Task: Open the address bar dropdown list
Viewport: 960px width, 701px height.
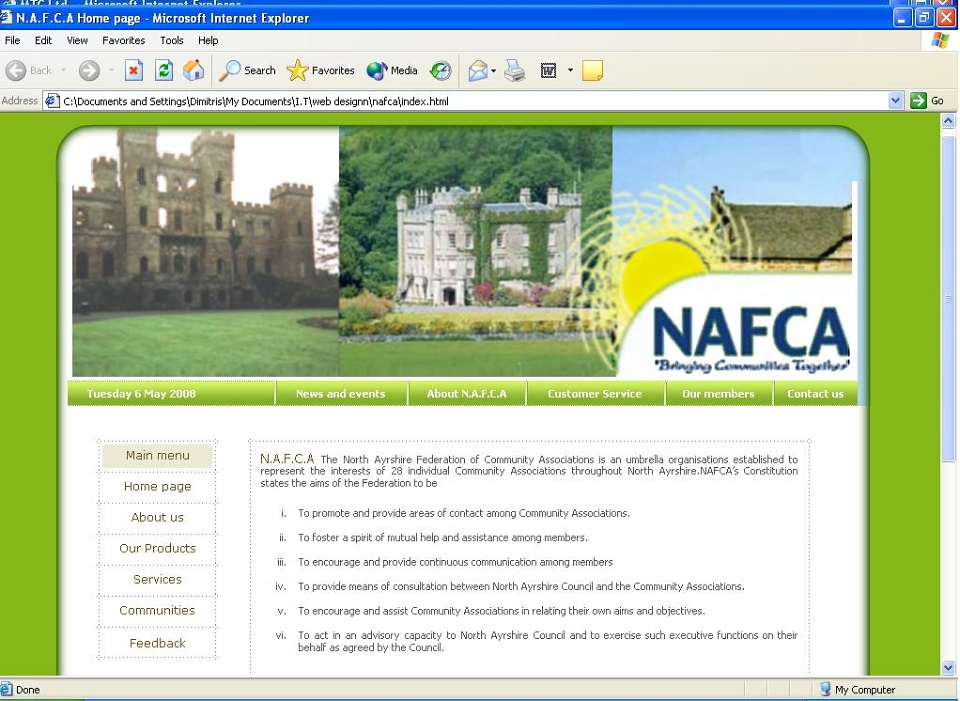Action: point(896,100)
